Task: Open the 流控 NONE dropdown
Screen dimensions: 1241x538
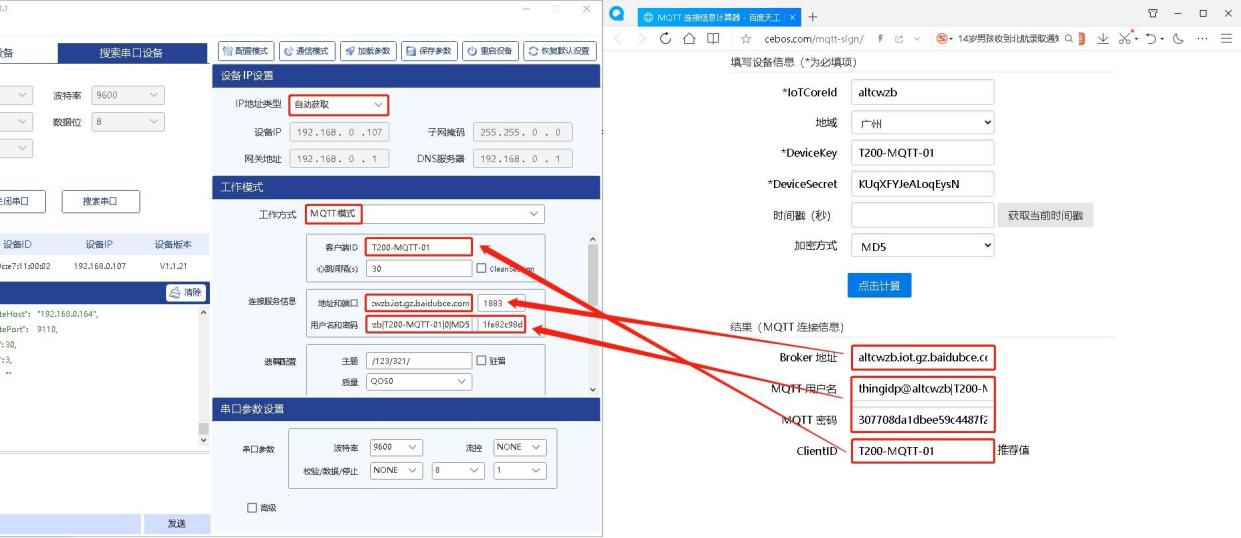Action: point(520,447)
